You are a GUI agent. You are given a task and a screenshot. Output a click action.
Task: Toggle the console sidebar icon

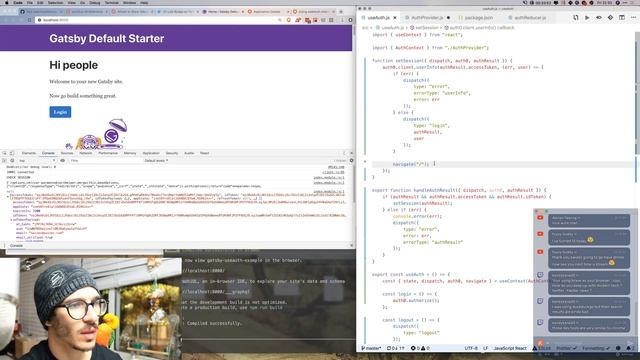click(4, 160)
